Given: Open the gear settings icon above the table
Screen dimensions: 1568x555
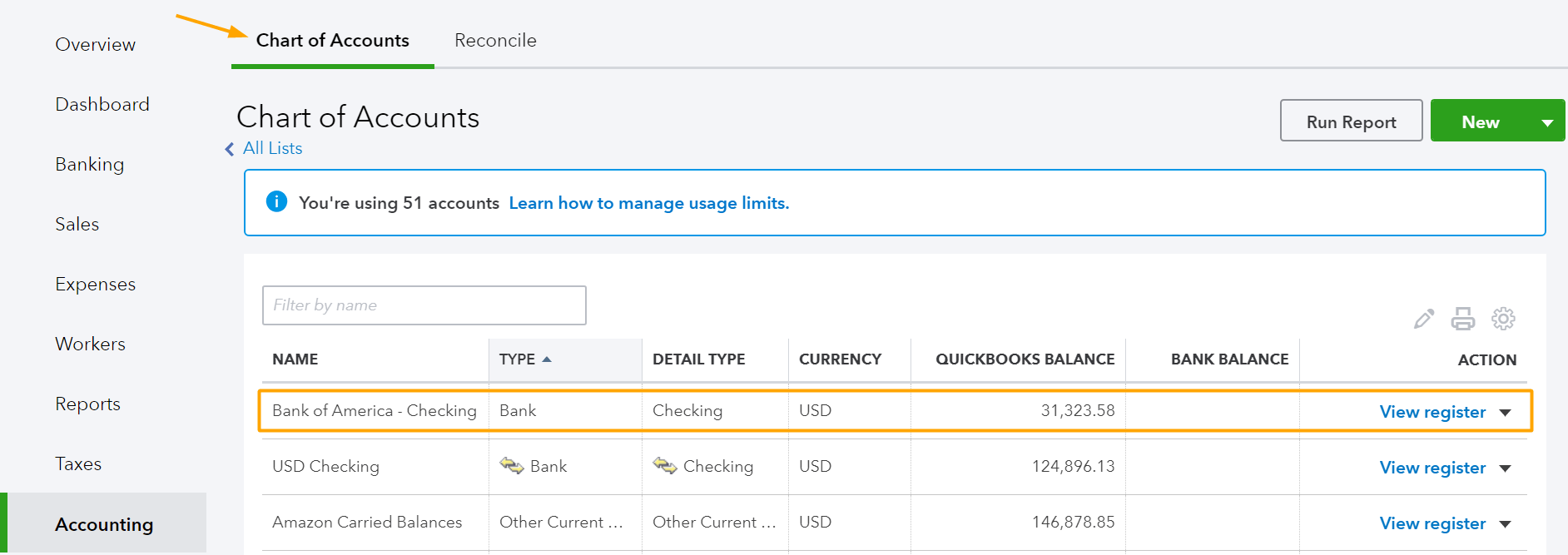Looking at the screenshot, I should pos(1503,319).
